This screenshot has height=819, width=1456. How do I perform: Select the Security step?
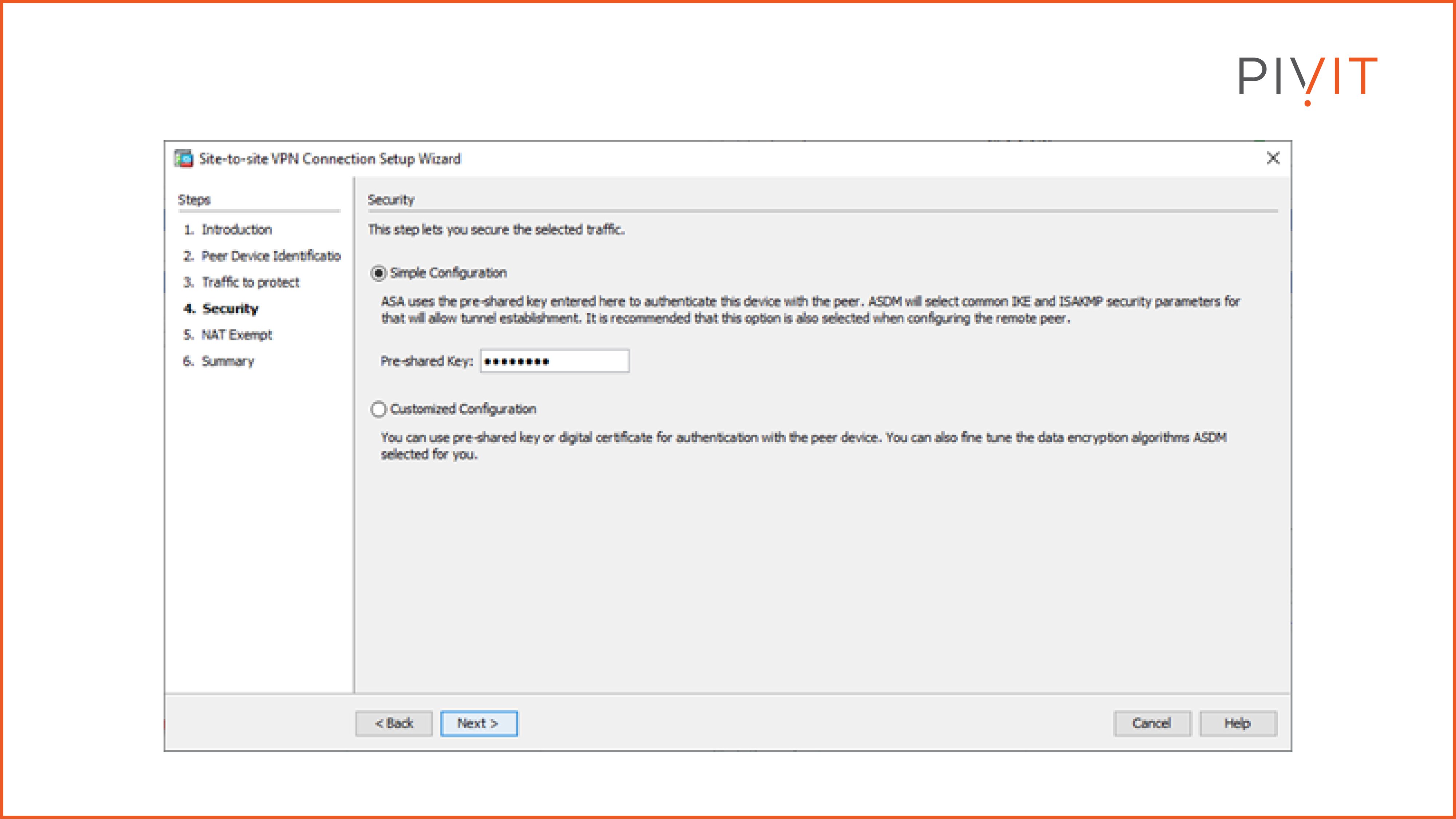[228, 309]
